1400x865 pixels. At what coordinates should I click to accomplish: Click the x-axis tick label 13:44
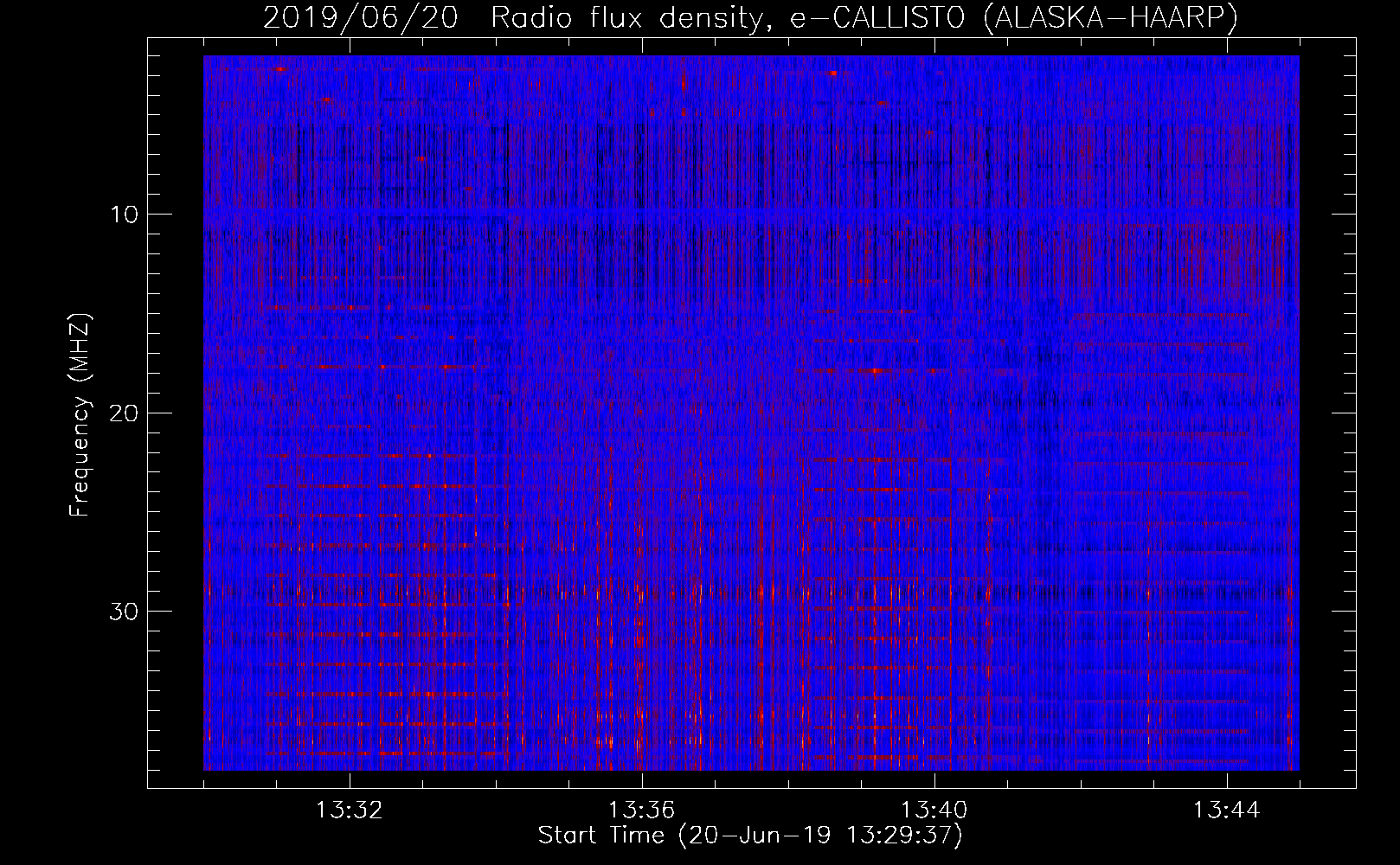coord(1226,811)
